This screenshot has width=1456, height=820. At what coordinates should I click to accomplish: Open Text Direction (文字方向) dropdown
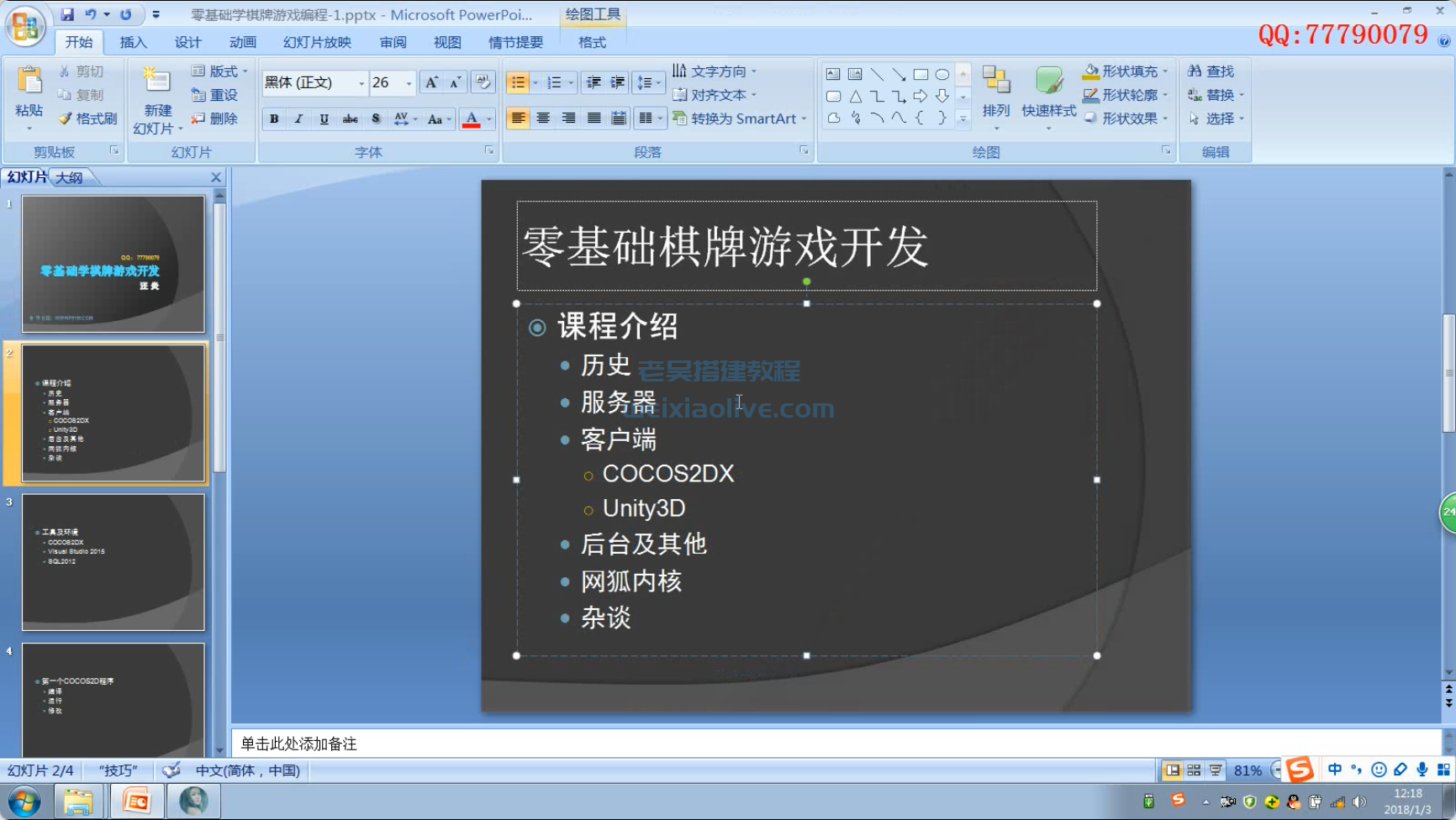click(715, 71)
